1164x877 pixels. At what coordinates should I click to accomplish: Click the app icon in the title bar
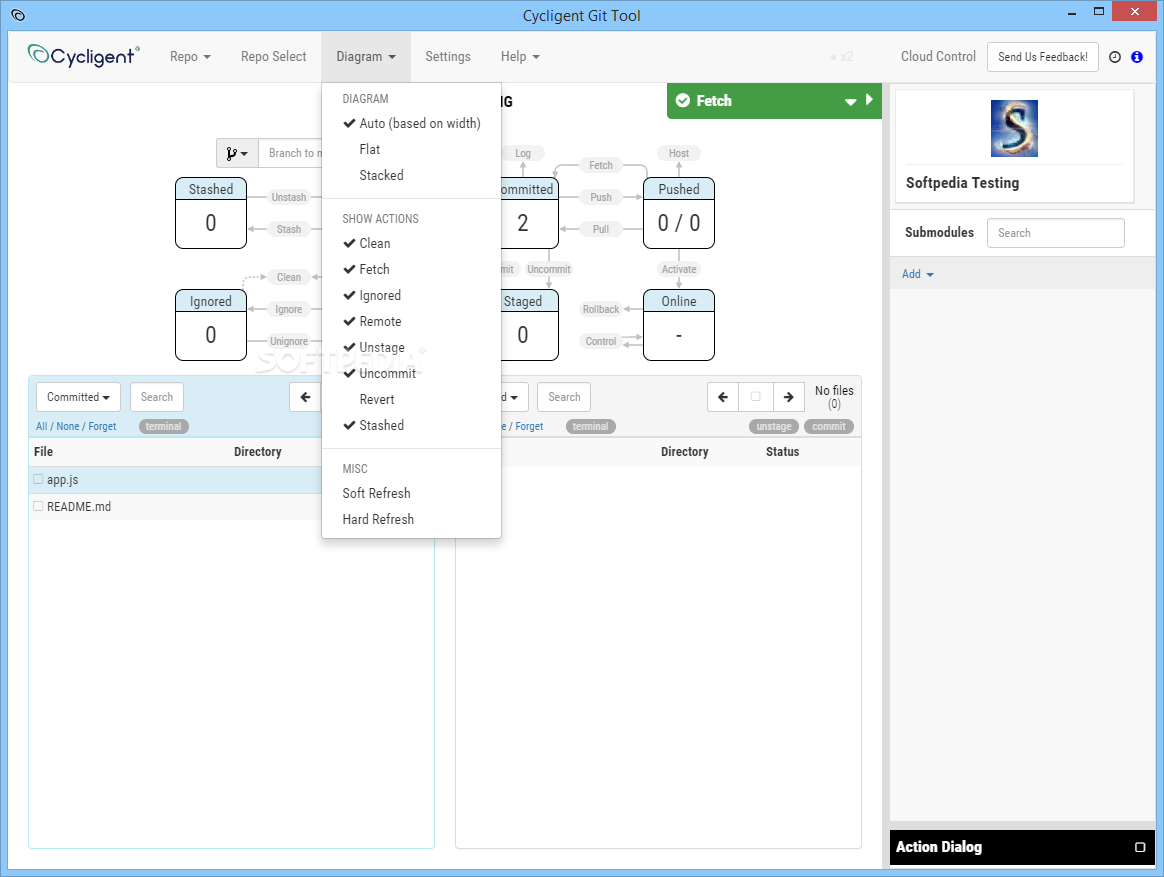tap(19, 15)
